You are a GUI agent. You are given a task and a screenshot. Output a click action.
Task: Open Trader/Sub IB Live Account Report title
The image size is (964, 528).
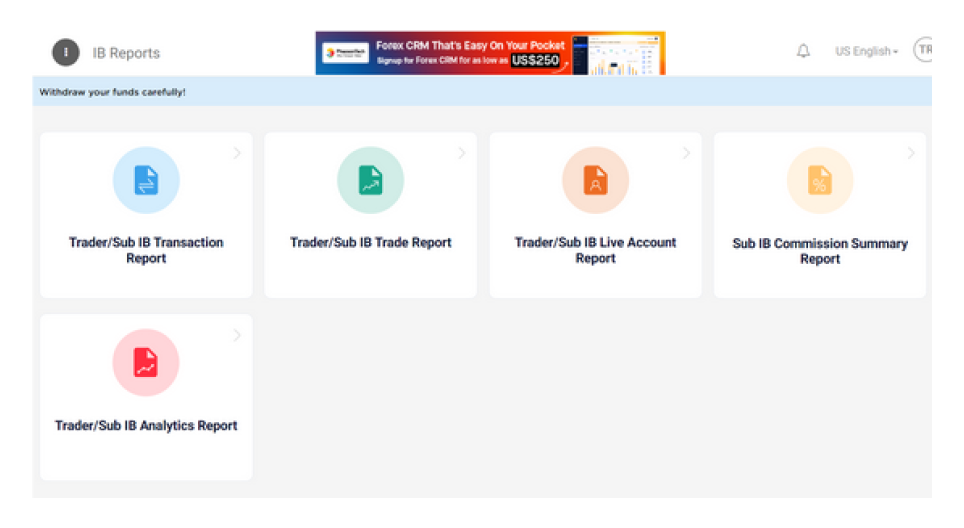595,250
